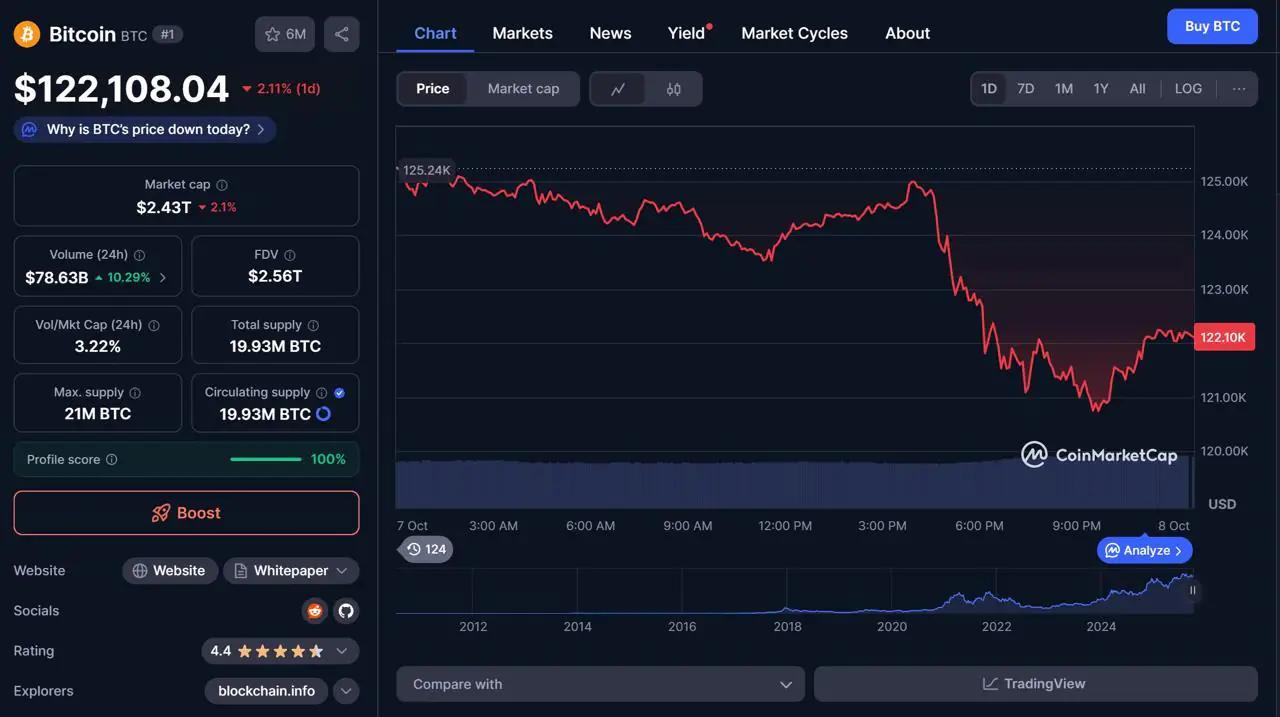Screen dimensions: 1280x717
Task: Click the Buy BTC button
Action: coord(1212,27)
